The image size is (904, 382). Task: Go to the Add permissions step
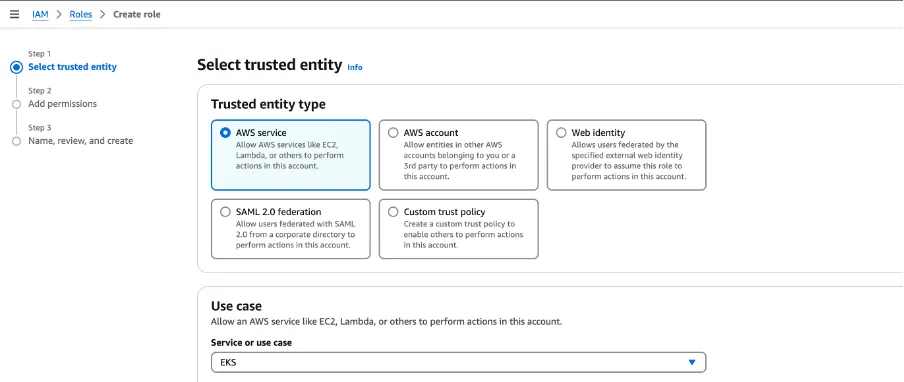62,104
